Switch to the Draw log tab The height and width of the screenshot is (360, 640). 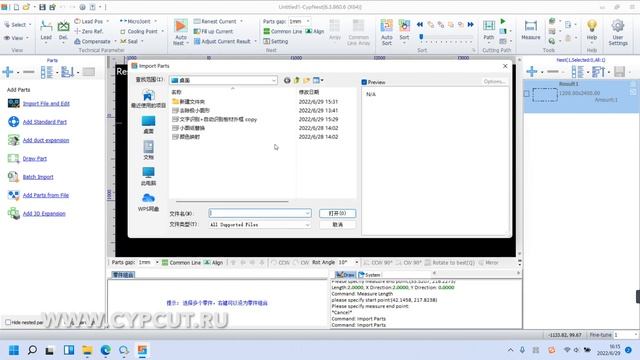(x=345, y=275)
